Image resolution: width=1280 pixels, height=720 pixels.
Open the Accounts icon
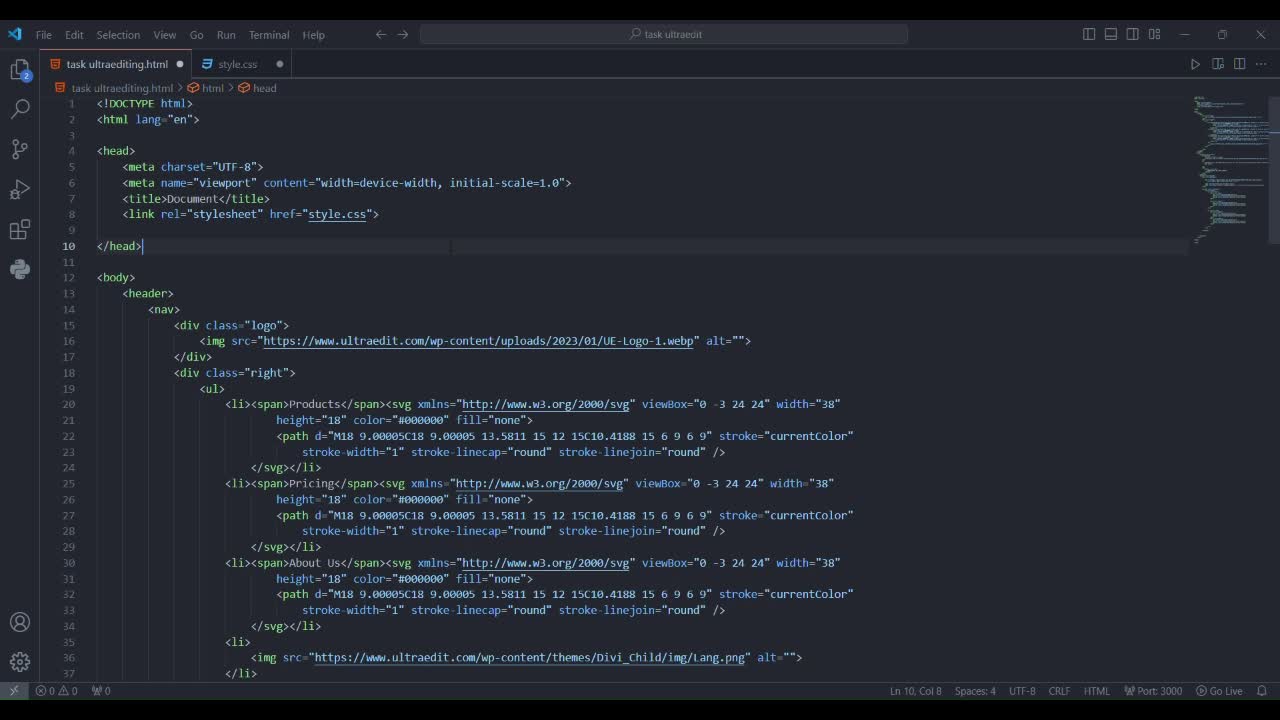[19, 622]
